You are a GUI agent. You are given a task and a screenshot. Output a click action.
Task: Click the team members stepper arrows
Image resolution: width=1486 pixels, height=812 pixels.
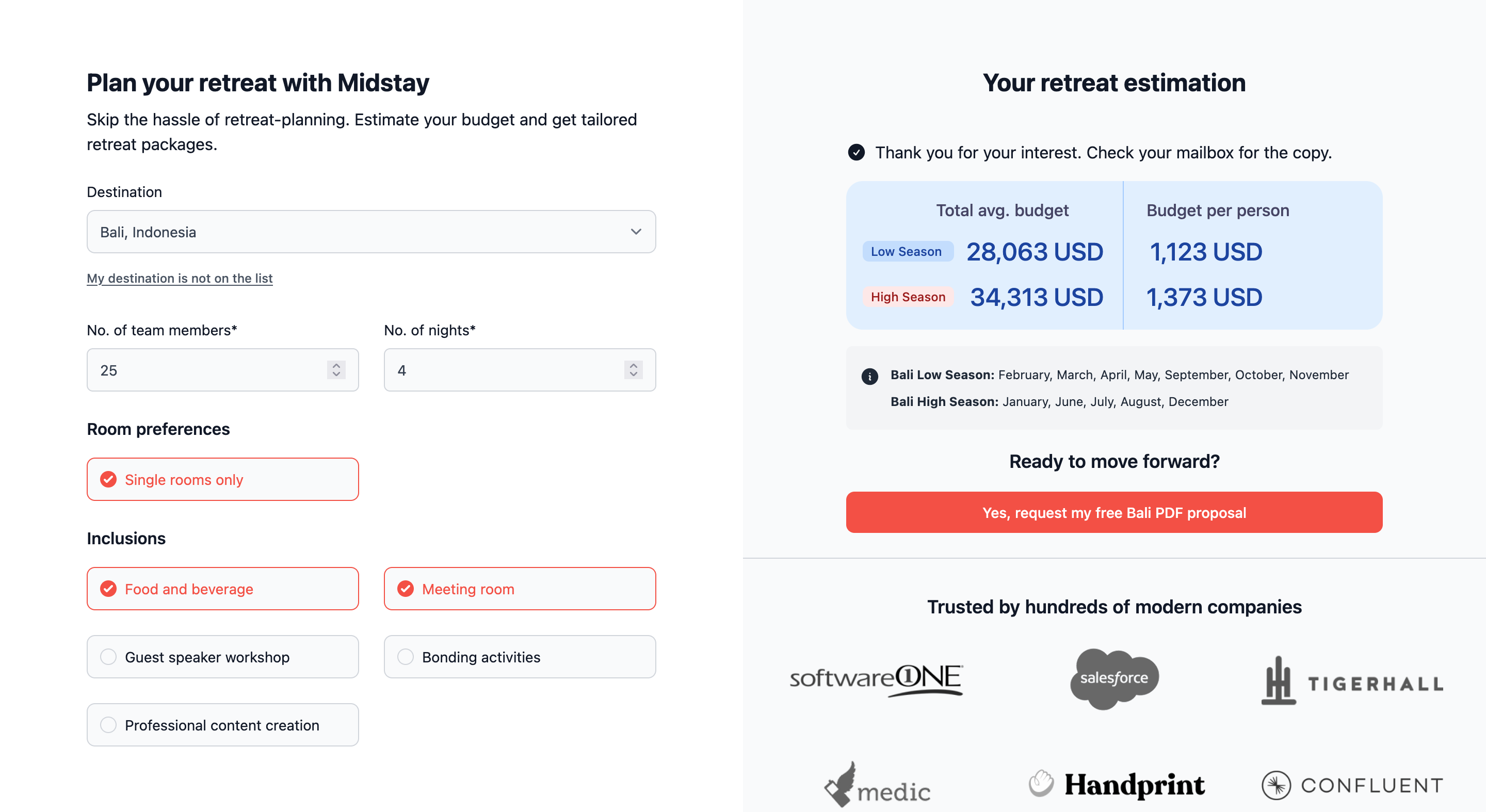(x=336, y=370)
